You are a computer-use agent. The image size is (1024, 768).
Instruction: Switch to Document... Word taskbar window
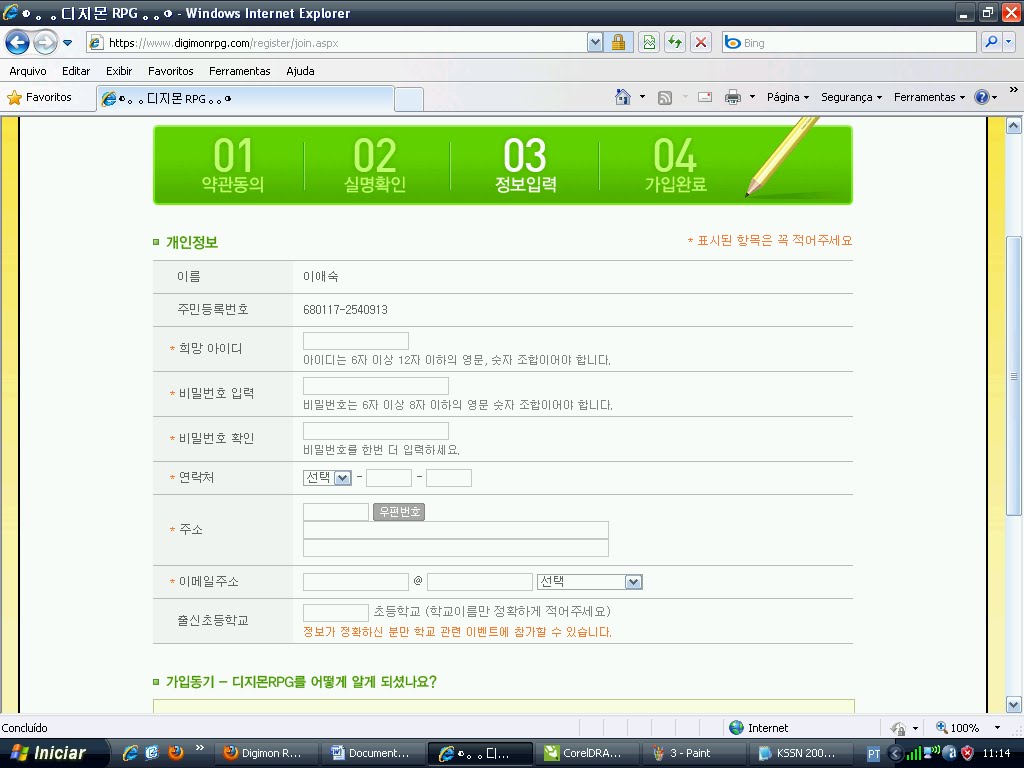(374, 753)
